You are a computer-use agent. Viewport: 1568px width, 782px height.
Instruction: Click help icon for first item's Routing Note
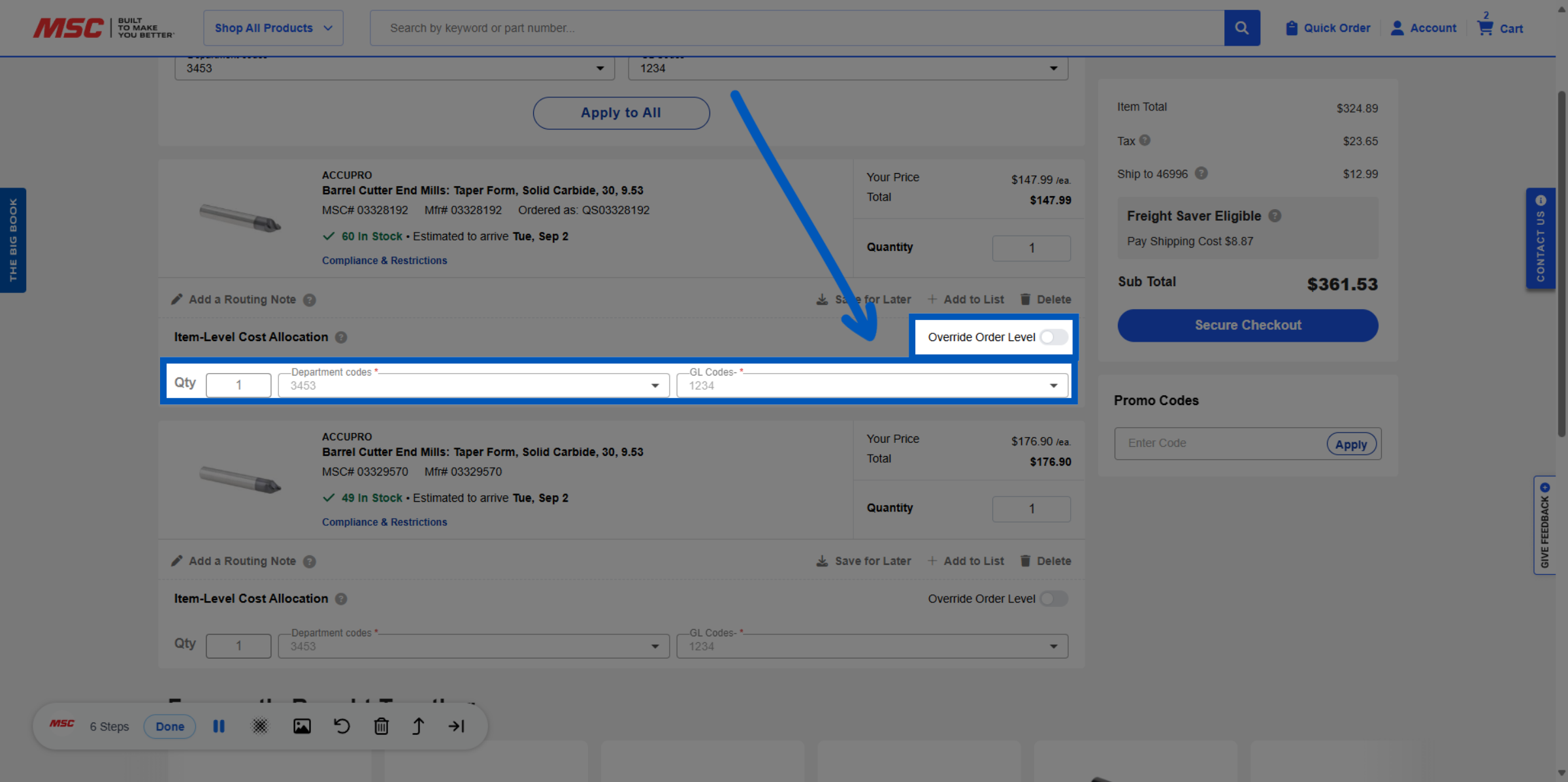click(x=310, y=300)
